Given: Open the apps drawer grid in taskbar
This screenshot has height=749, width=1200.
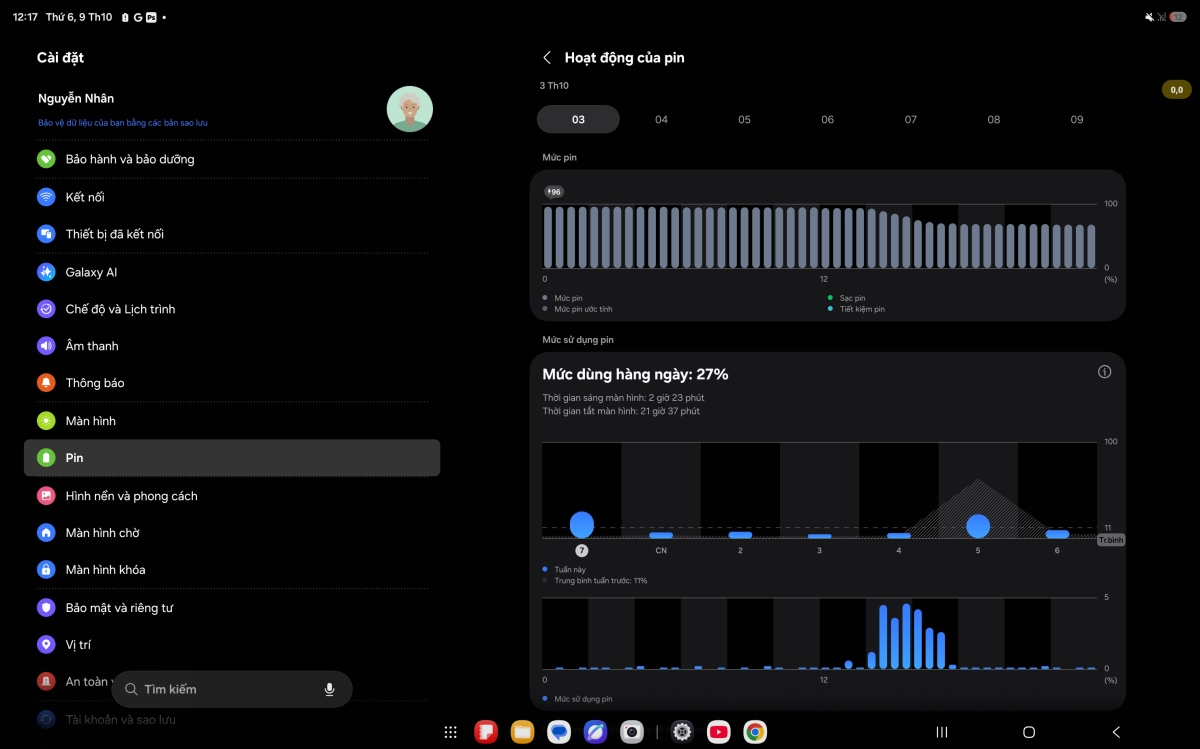Looking at the screenshot, I should (450, 732).
